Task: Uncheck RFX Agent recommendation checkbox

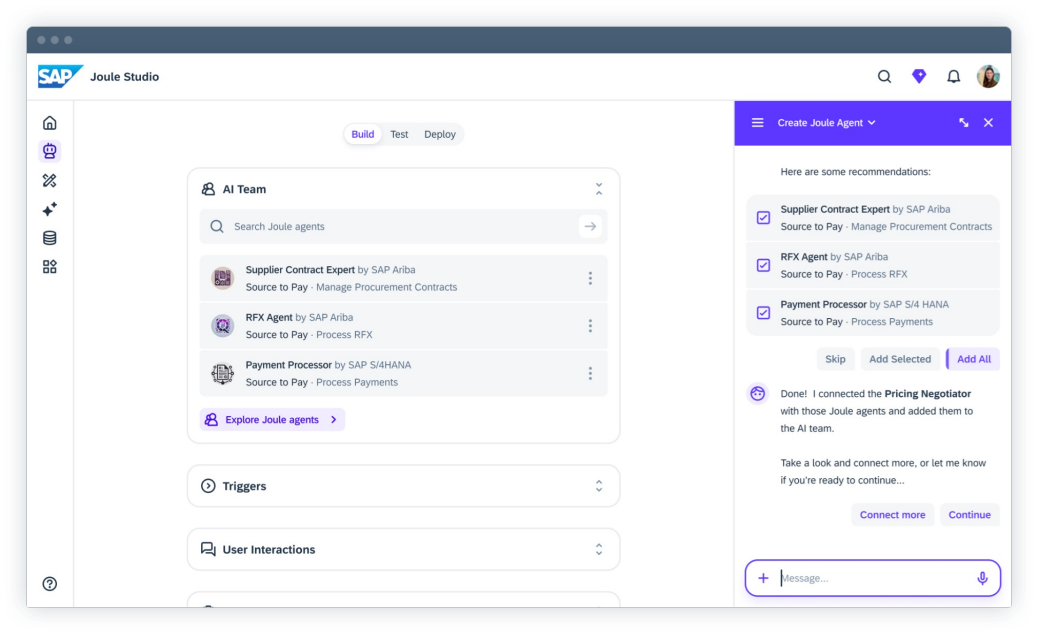Action: pos(763,265)
